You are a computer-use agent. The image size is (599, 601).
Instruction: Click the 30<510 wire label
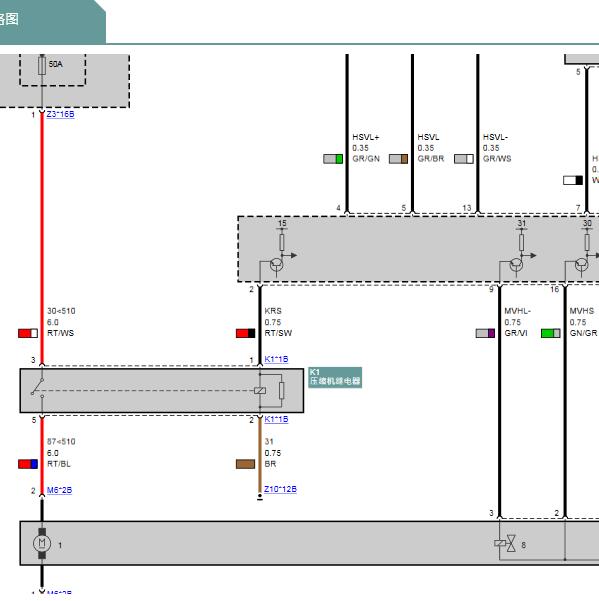point(61,311)
